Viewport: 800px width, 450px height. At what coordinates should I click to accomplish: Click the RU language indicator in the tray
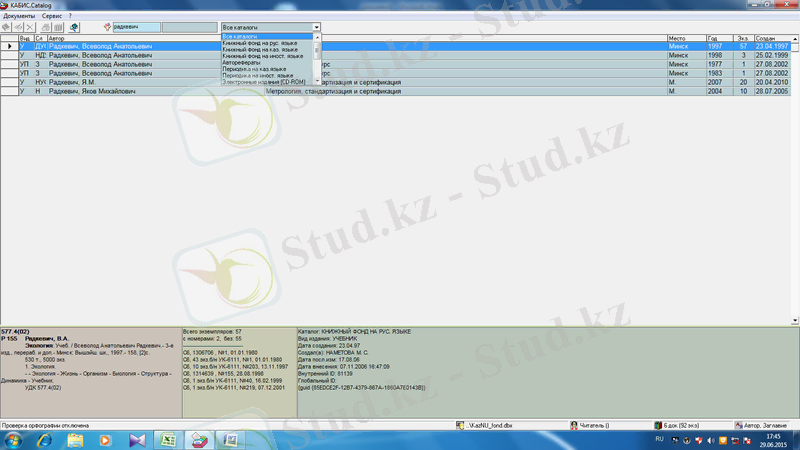tap(659, 439)
